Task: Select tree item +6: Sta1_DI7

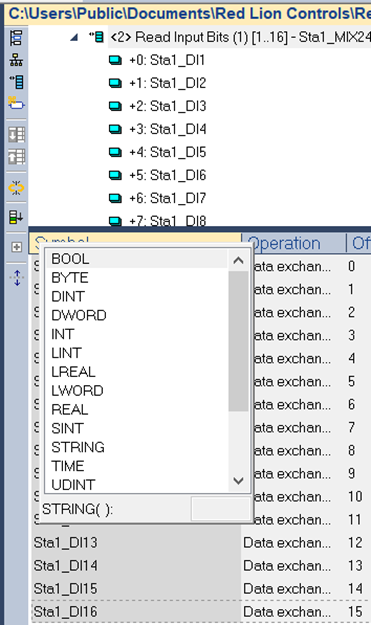Action: (x=167, y=198)
